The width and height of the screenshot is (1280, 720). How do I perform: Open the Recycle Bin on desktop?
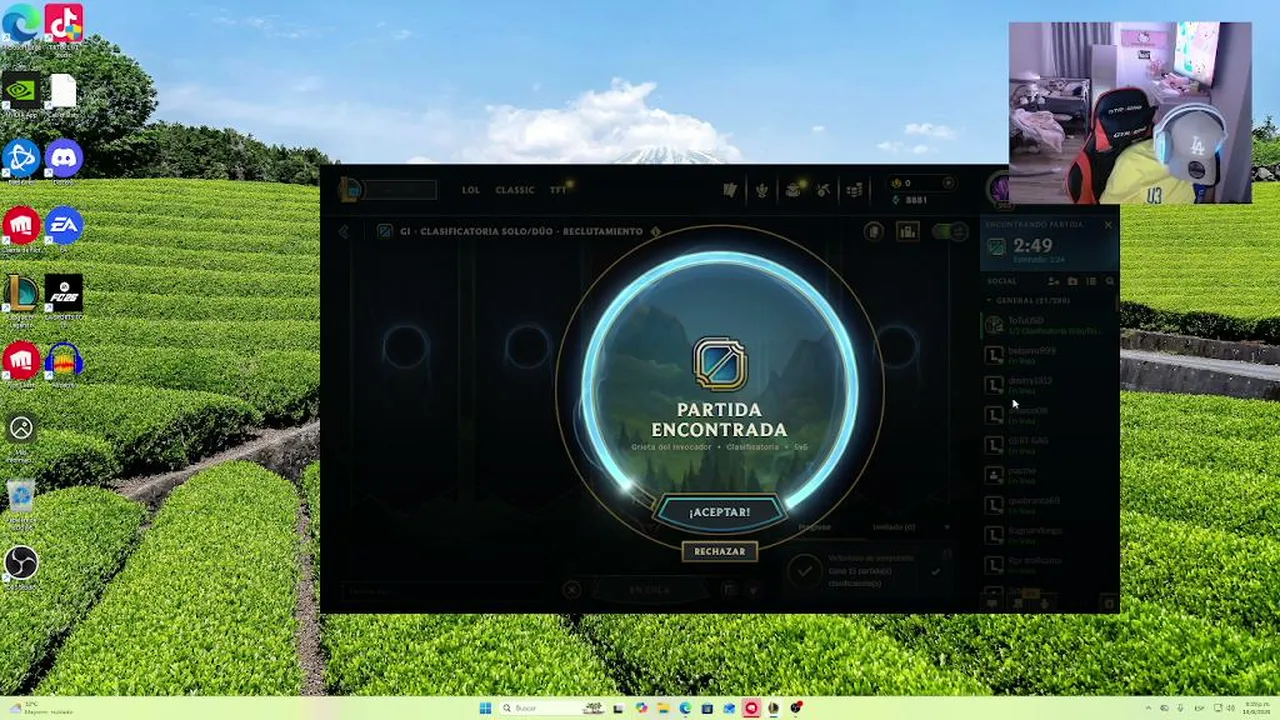click(21, 498)
